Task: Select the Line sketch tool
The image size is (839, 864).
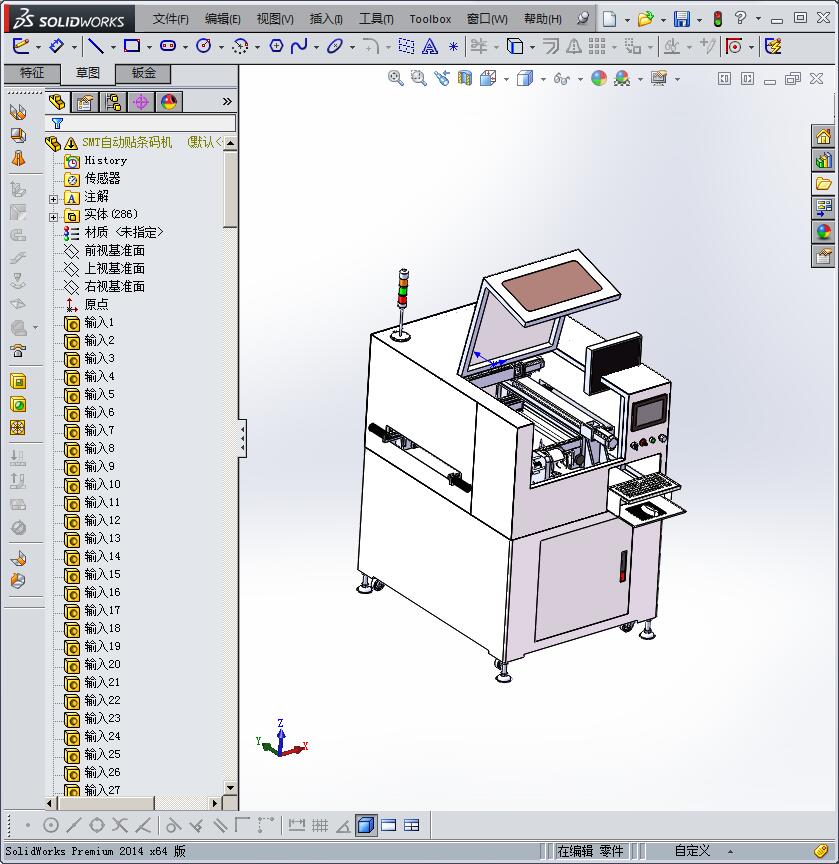Action: pyautogui.click(x=96, y=46)
